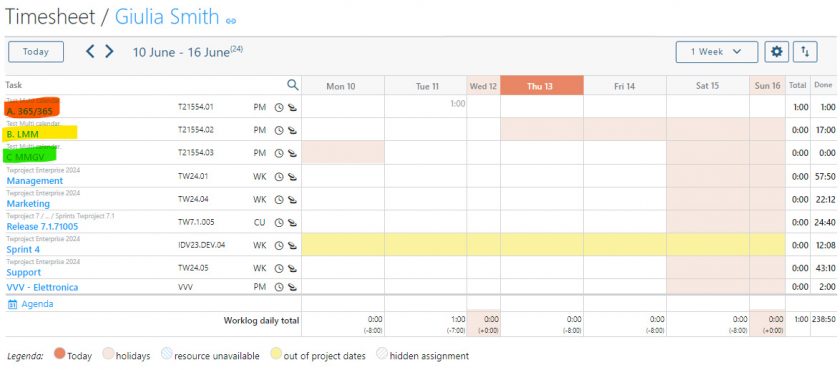Click the search magnifier in Task header
This screenshot has height=370, width=840.
coord(292,85)
